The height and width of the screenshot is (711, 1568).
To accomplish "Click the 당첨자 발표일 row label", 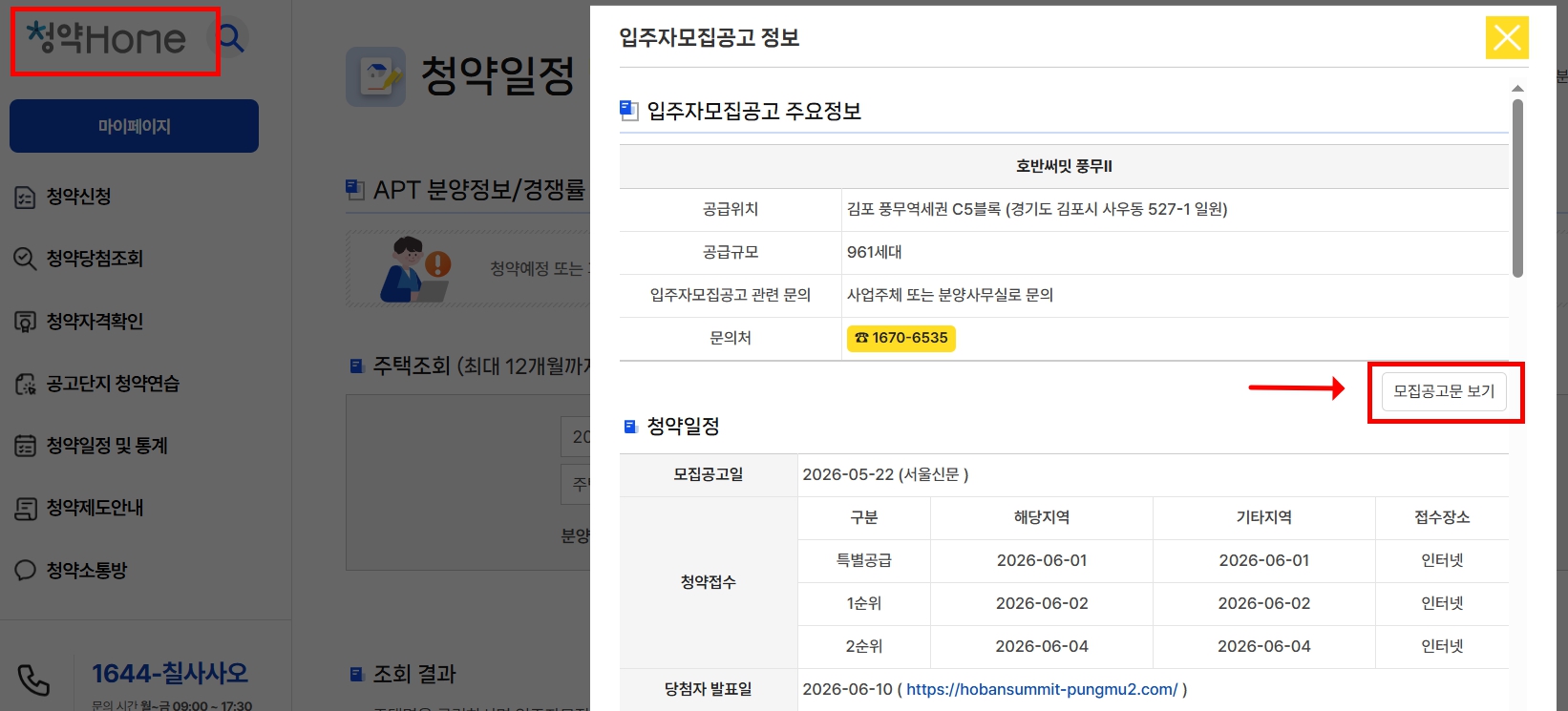I will tap(709, 689).
